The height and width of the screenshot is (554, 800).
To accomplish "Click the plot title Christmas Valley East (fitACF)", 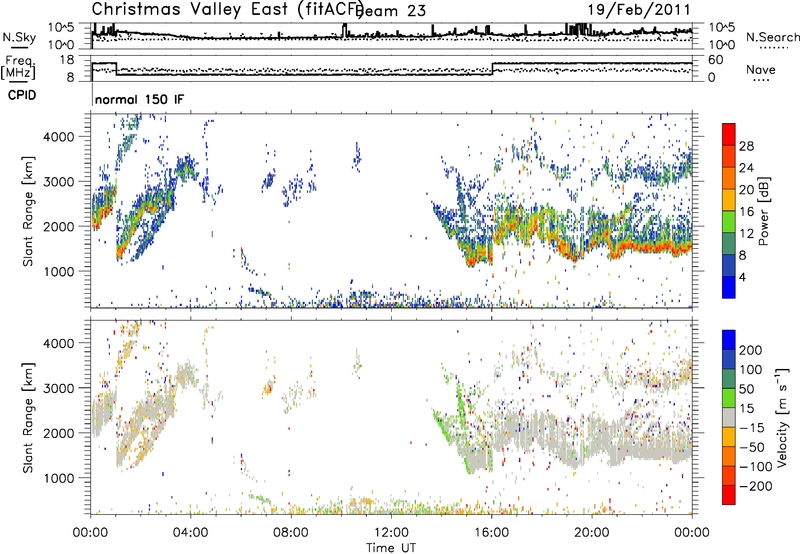I will point(228,9).
